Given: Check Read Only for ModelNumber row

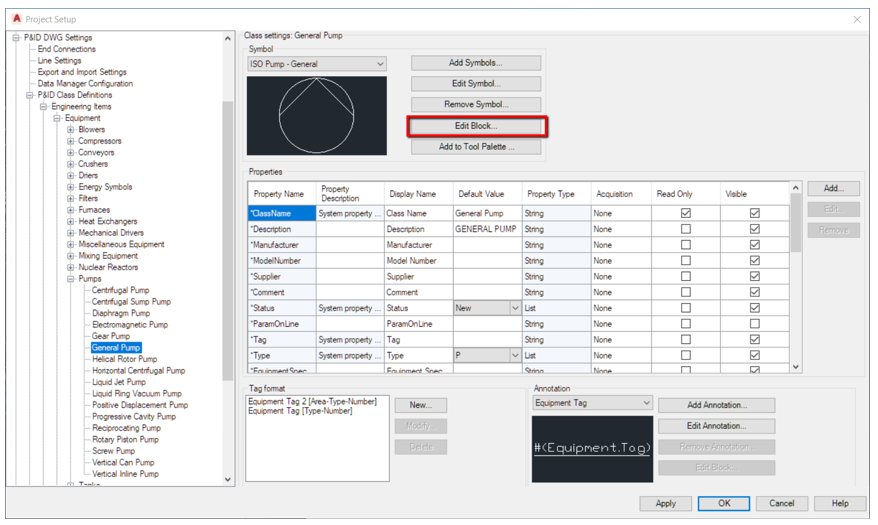Looking at the screenshot, I should pos(685,260).
